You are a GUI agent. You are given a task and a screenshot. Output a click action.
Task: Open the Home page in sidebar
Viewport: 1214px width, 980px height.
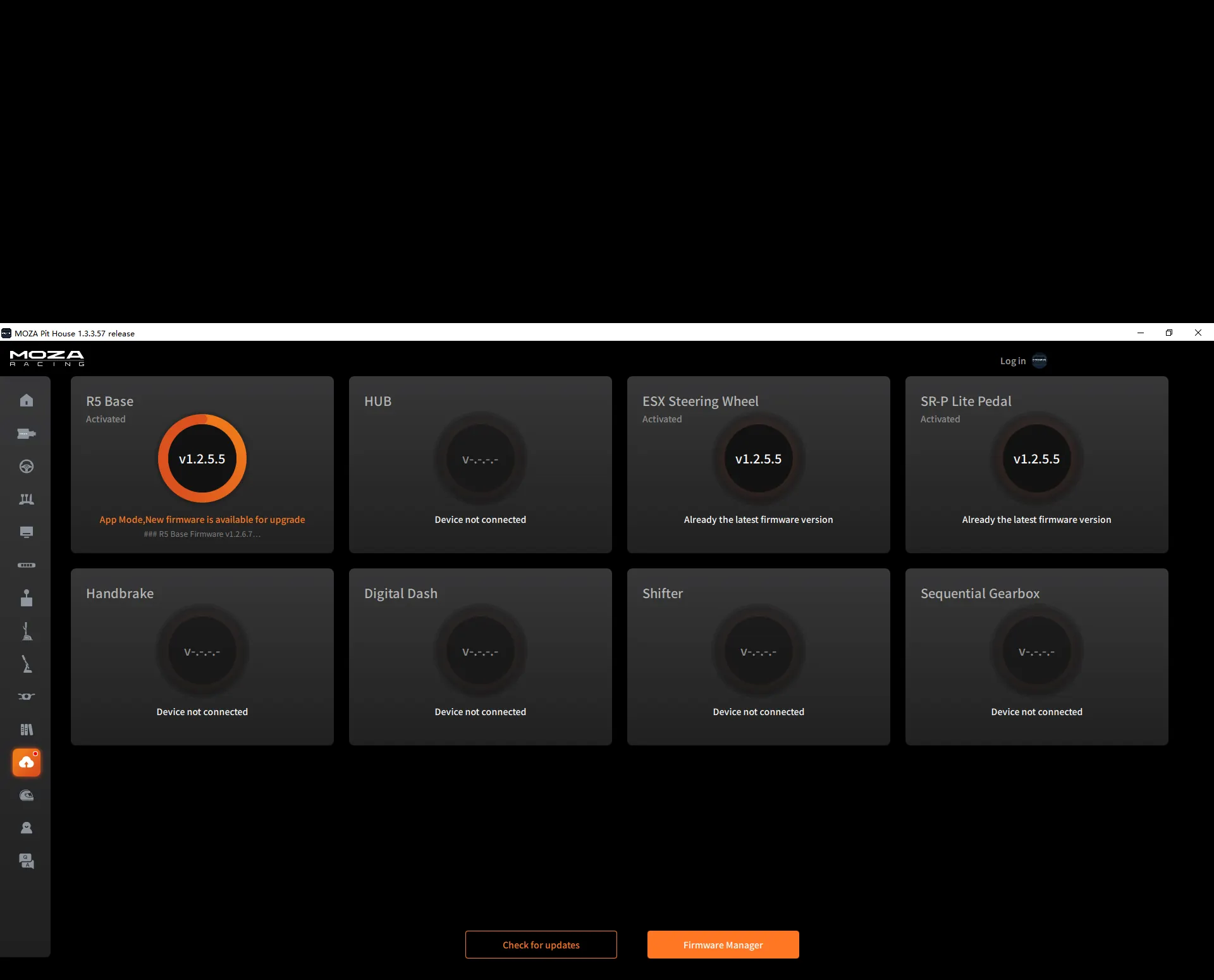[27, 400]
